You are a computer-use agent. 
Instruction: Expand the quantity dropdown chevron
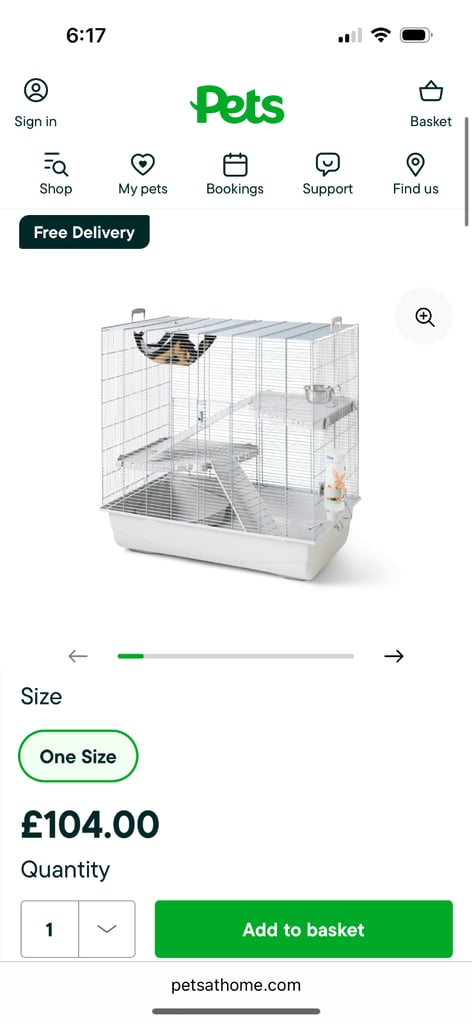click(x=106, y=929)
